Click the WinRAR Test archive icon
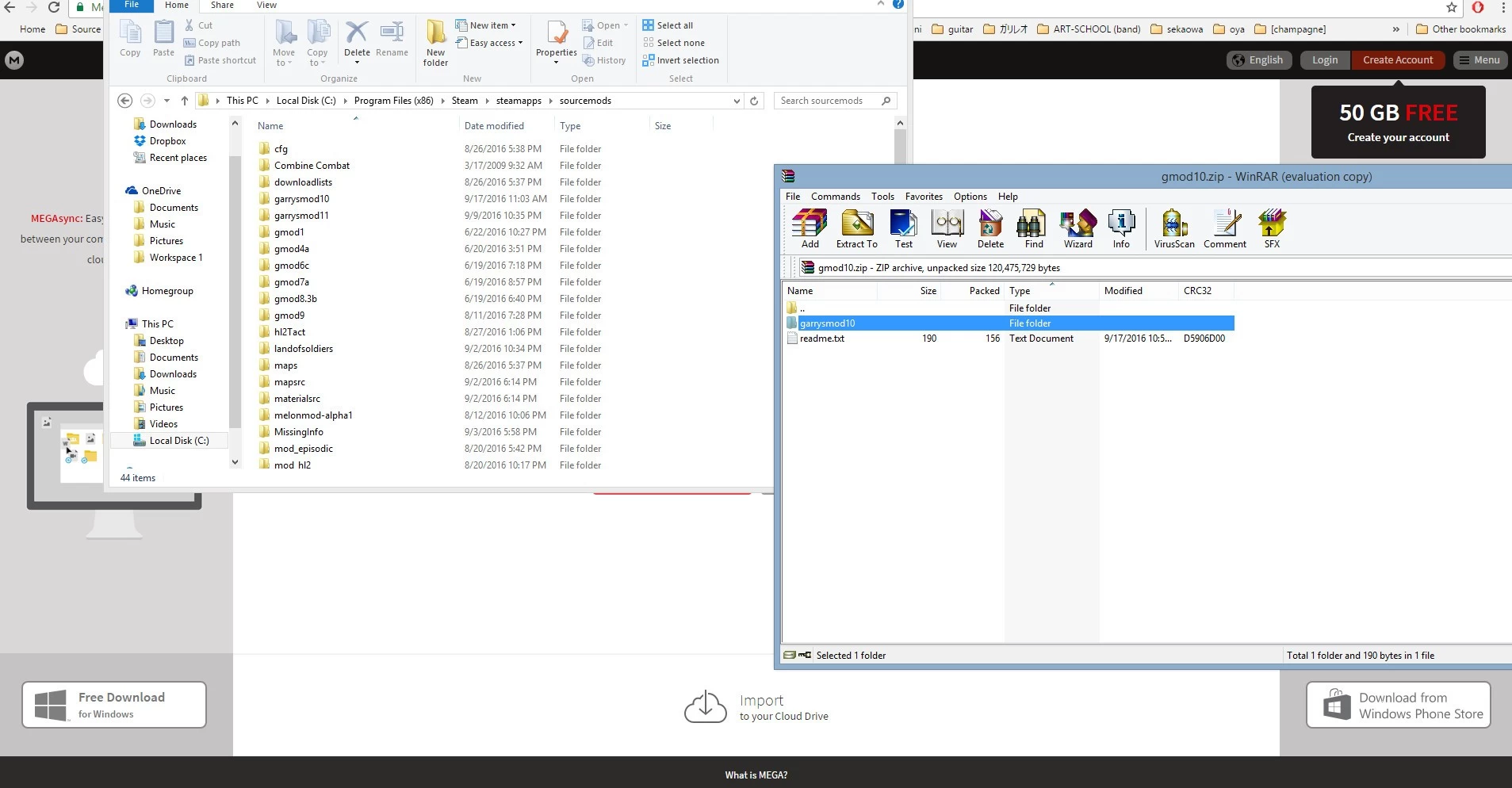Viewport: 1512px width, 788px height. pos(903,229)
